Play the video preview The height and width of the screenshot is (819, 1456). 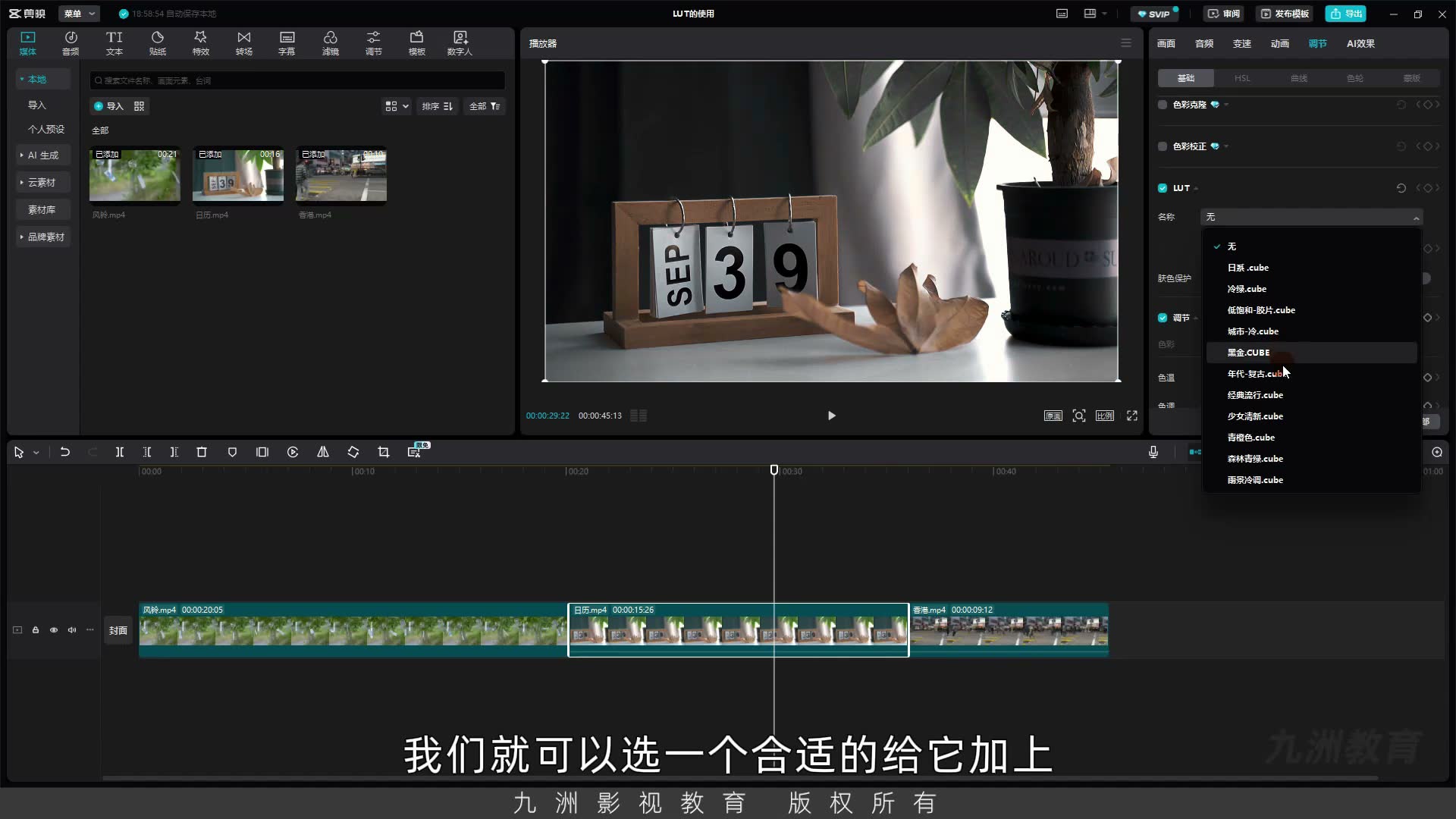[x=831, y=416]
